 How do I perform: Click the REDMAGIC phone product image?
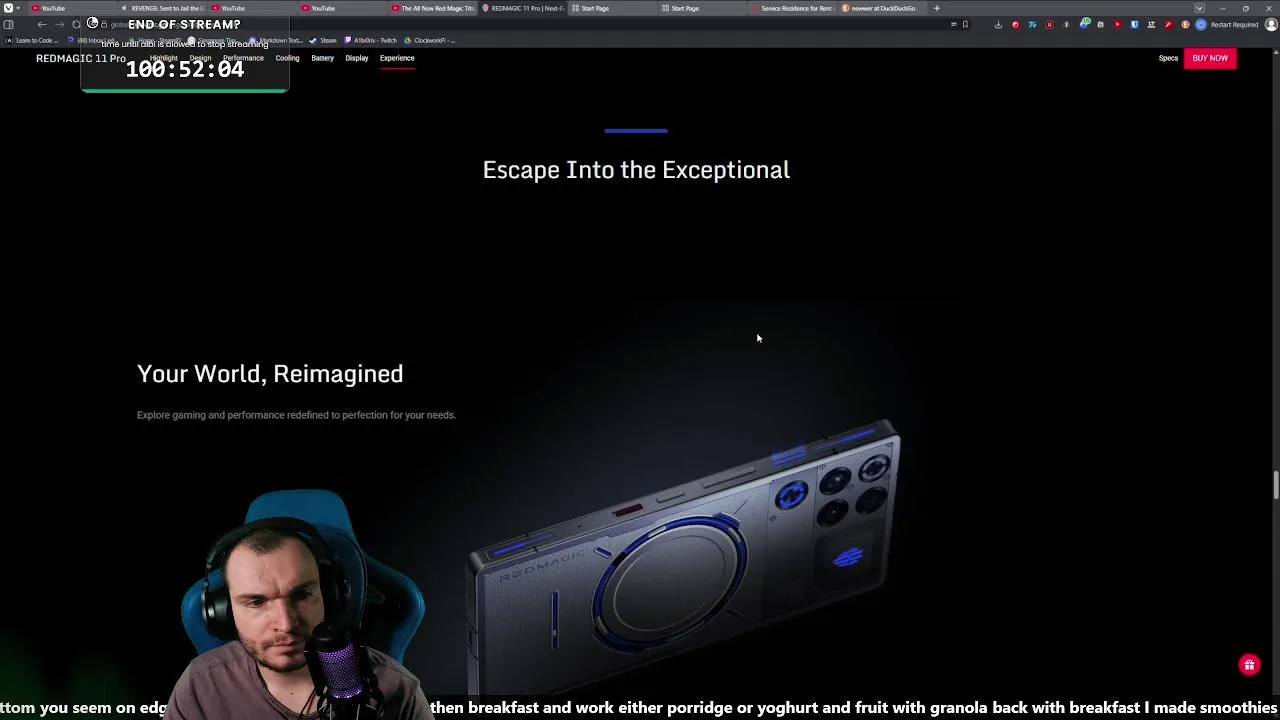(686, 555)
